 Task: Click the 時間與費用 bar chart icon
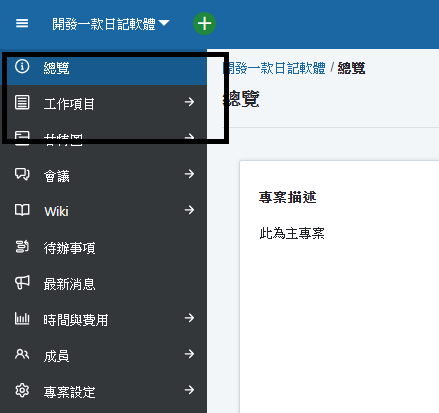(x=22, y=318)
